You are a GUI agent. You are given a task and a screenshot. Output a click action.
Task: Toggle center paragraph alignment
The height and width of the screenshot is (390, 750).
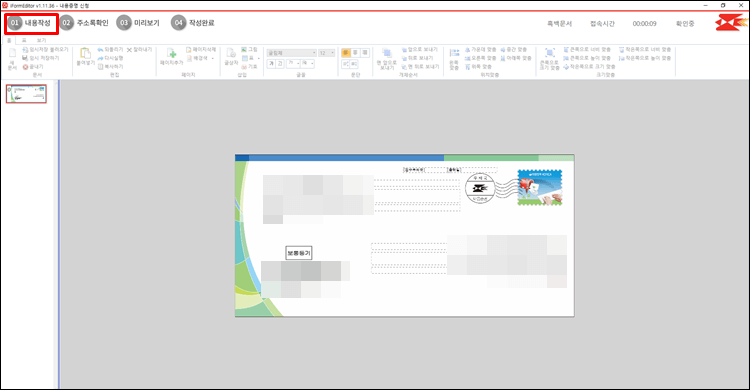coord(355,53)
